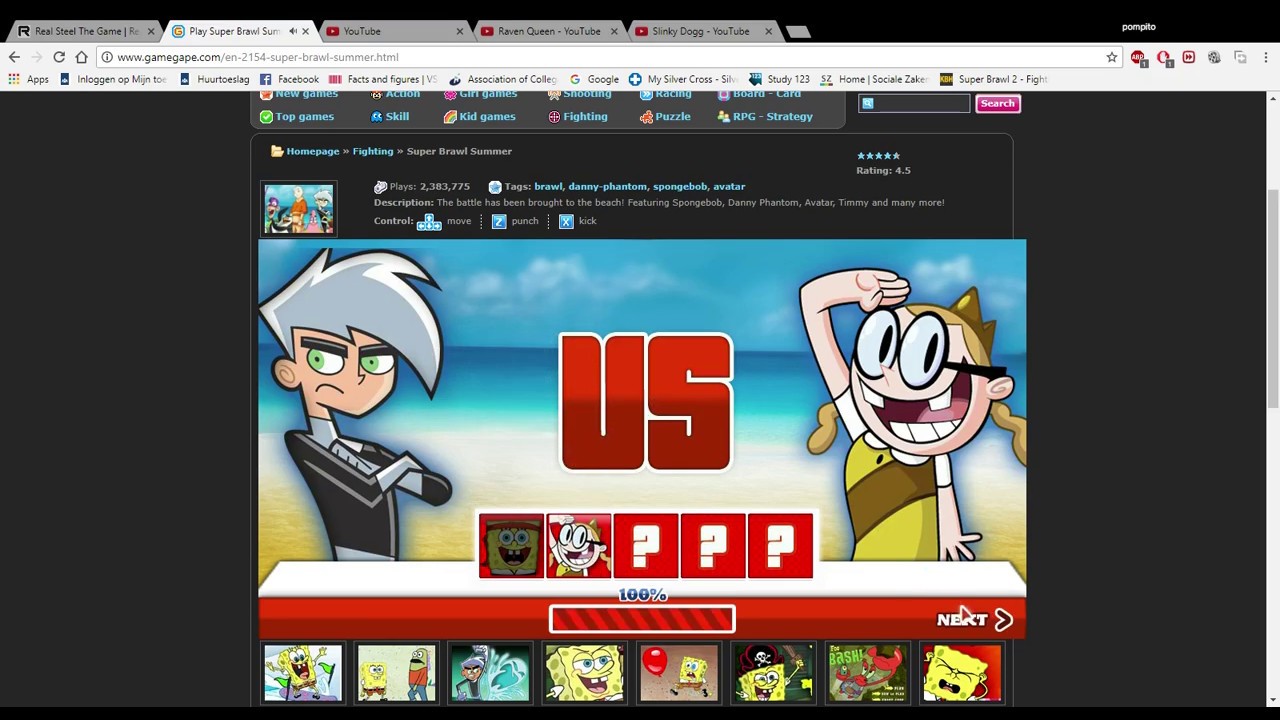Click the game thumbnail next to description
The width and height of the screenshot is (1280, 720).
pos(299,208)
